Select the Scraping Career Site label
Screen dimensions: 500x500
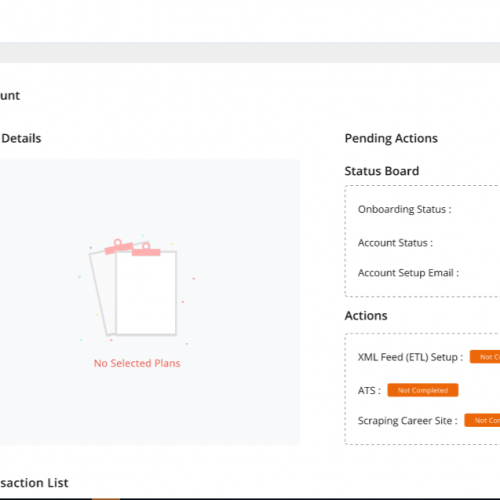(x=407, y=421)
